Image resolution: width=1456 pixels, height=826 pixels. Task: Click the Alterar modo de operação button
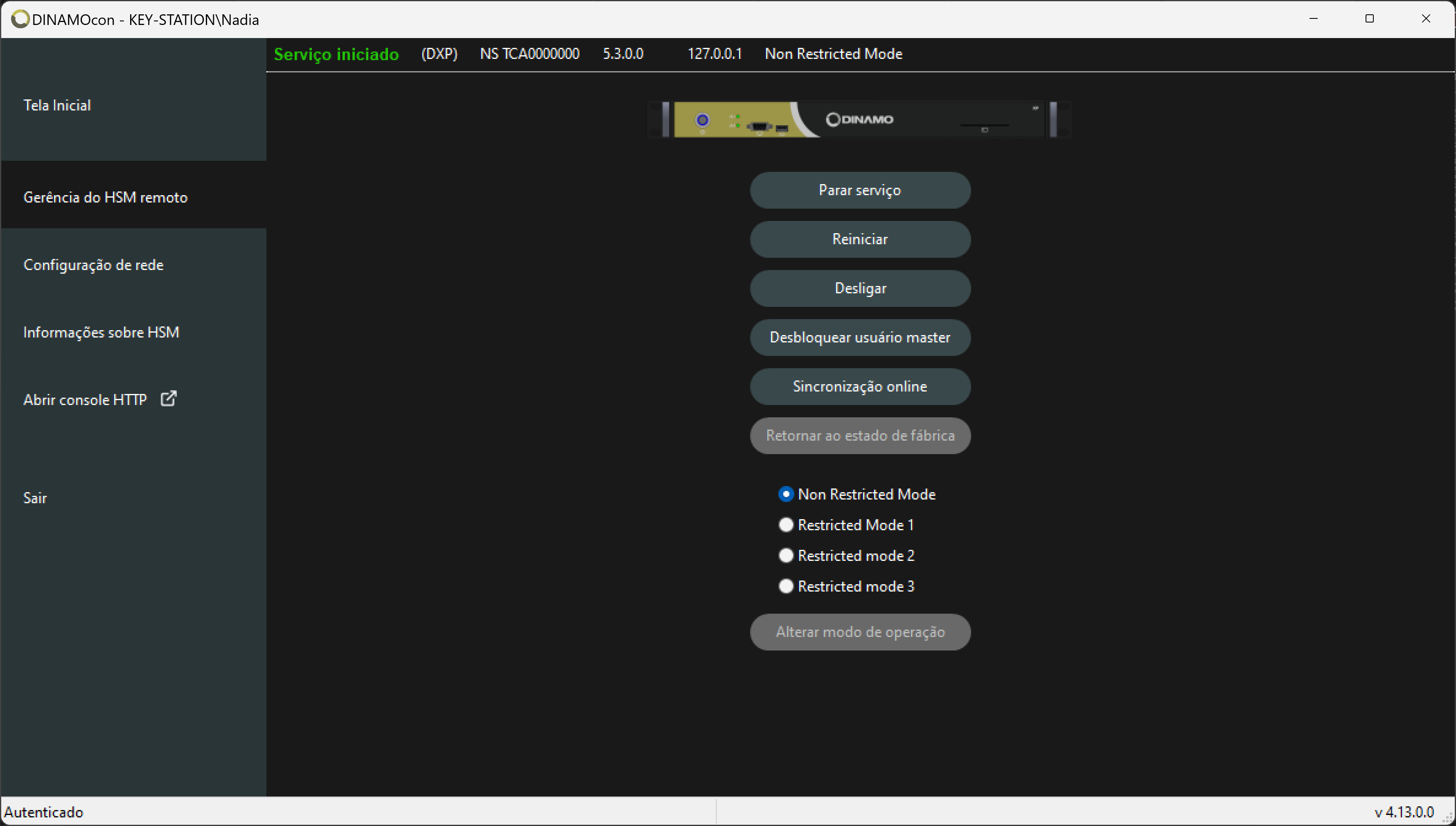click(x=860, y=631)
